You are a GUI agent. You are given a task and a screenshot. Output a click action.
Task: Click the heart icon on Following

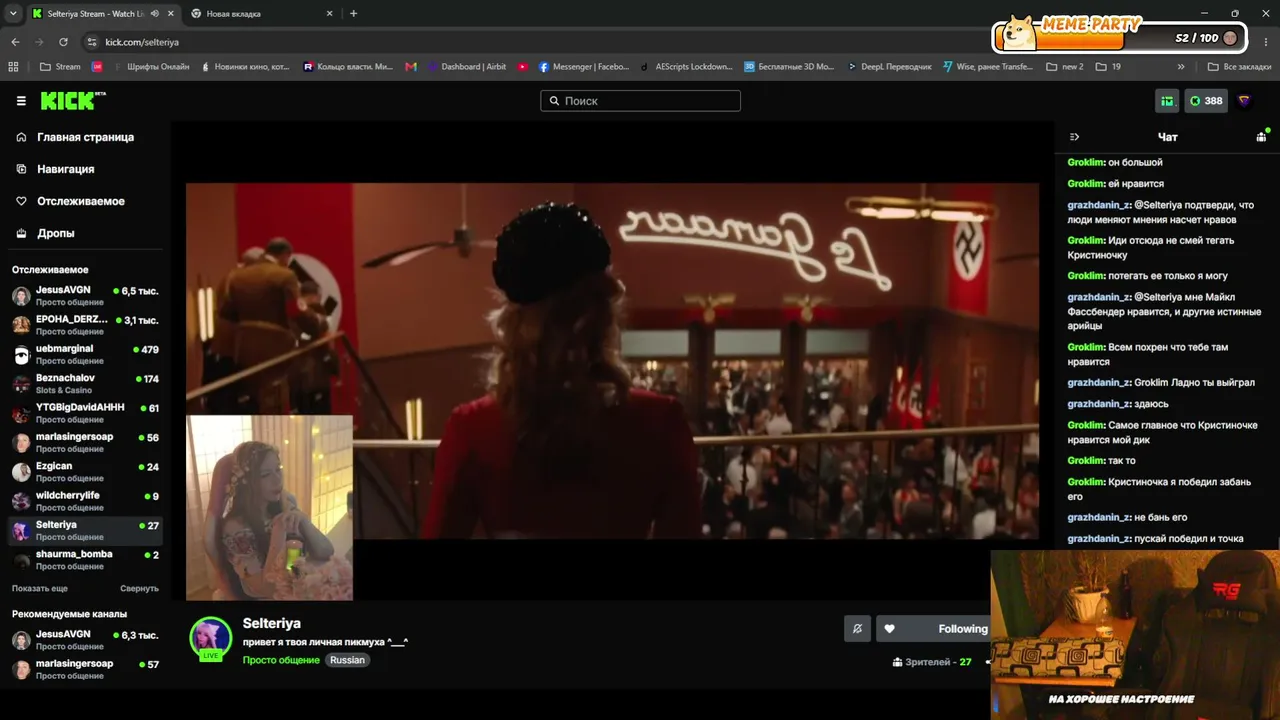point(889,629)
